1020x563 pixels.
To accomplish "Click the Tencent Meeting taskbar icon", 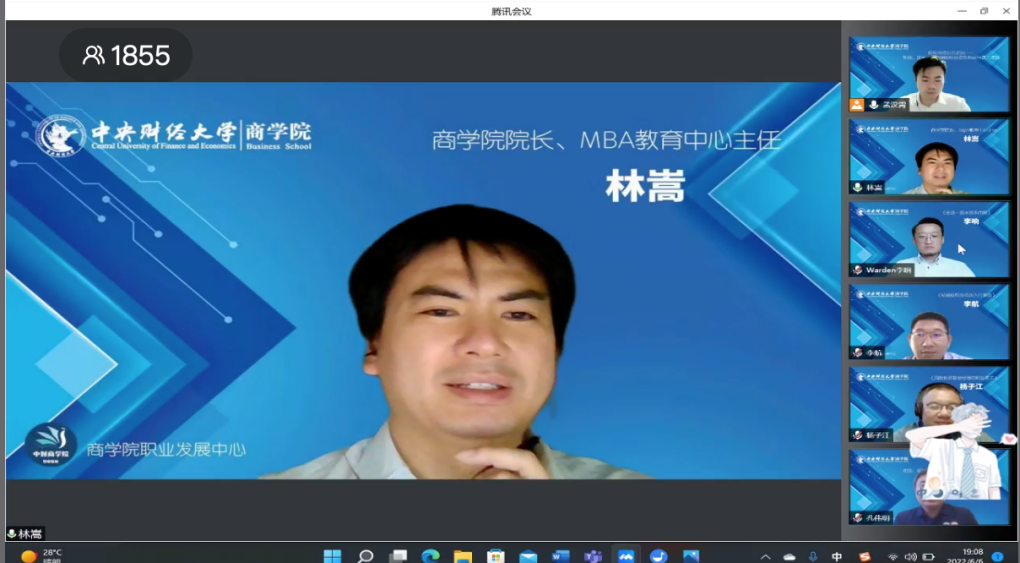I will 626,556.
